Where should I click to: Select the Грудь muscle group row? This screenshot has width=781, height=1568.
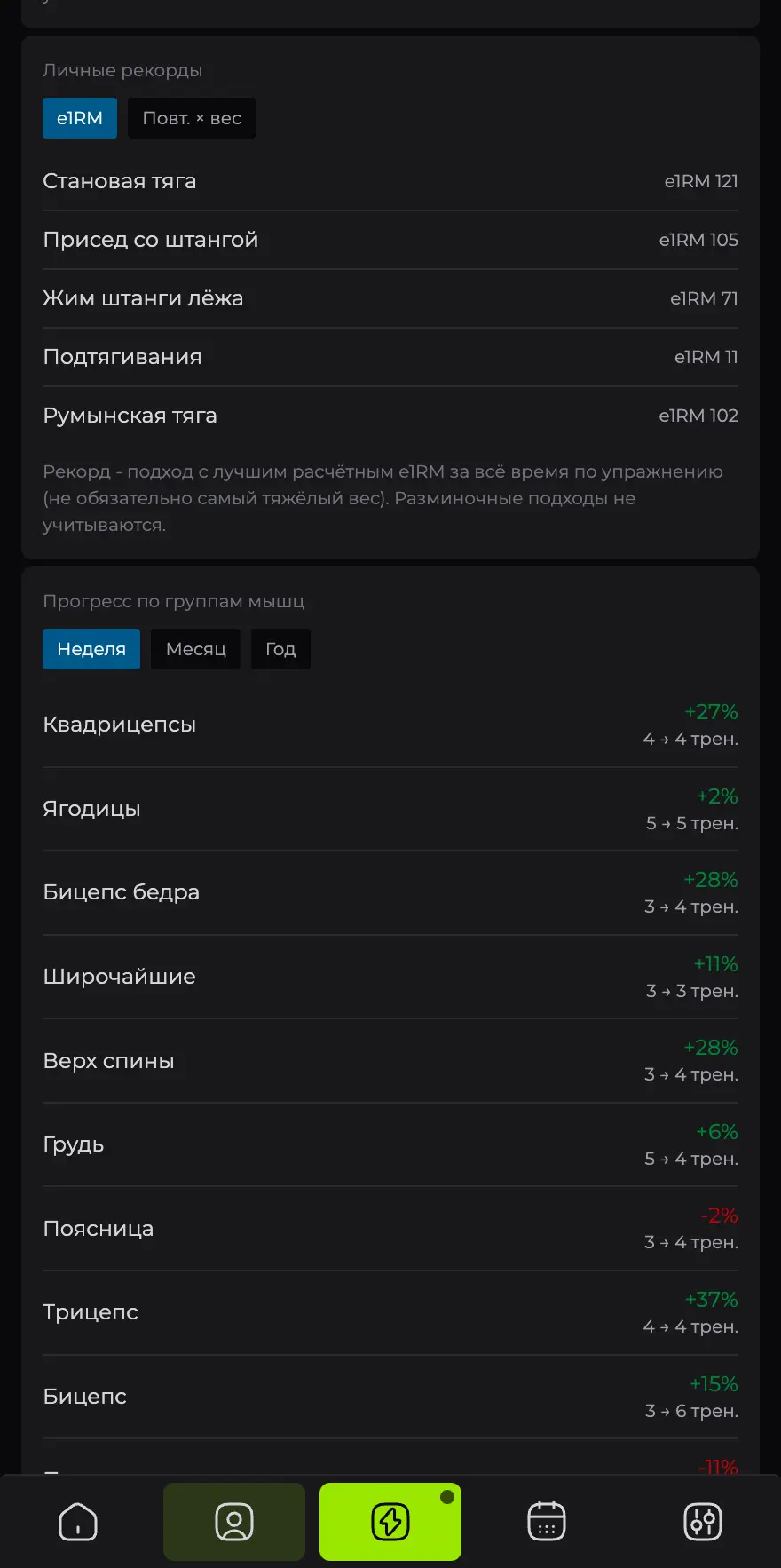coord(390,1144)
